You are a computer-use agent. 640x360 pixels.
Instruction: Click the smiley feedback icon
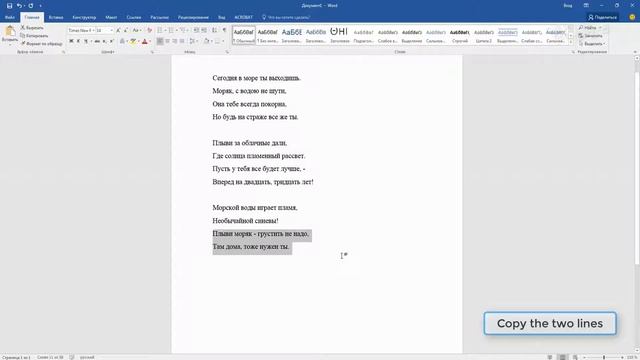[x=632, y=17]
